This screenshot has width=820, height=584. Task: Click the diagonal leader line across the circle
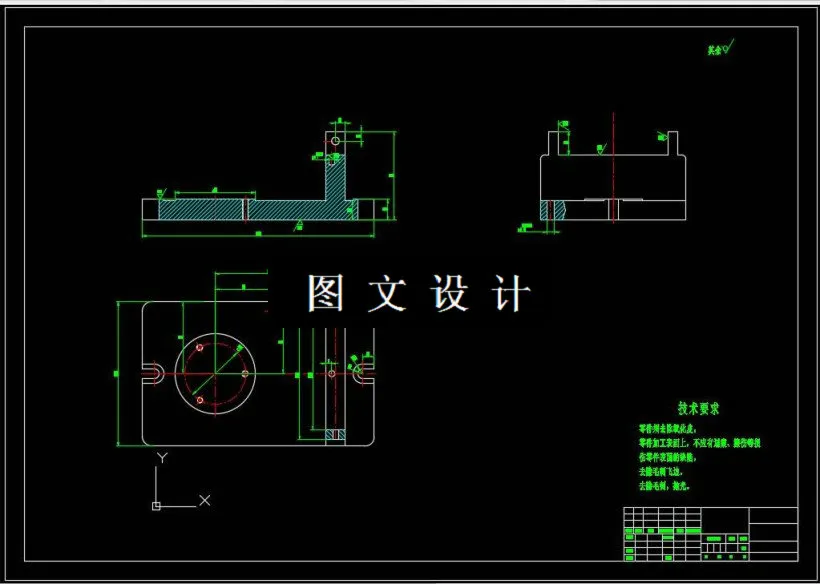coord(225,360)
